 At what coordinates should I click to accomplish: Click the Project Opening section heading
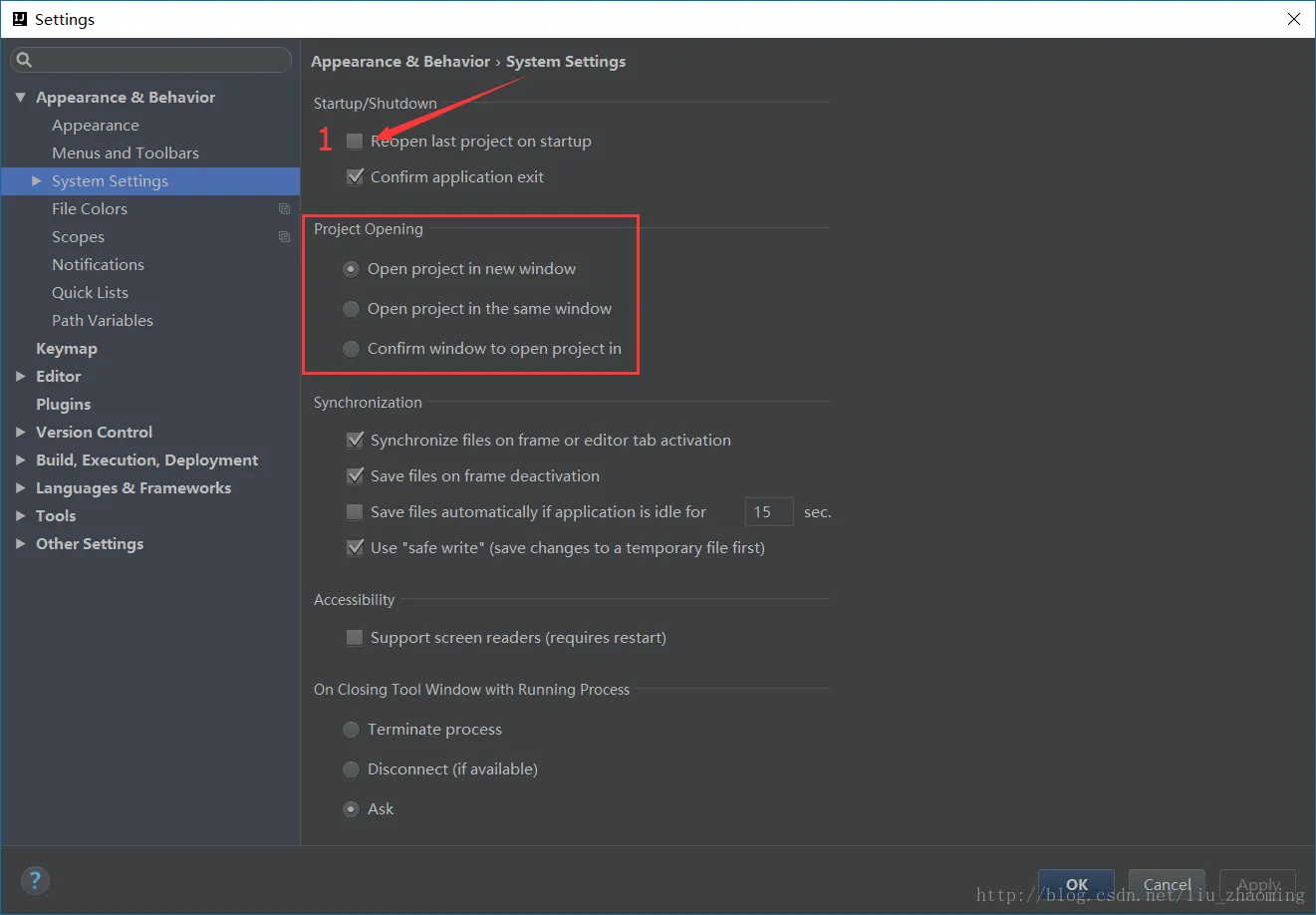pos(368,229)
